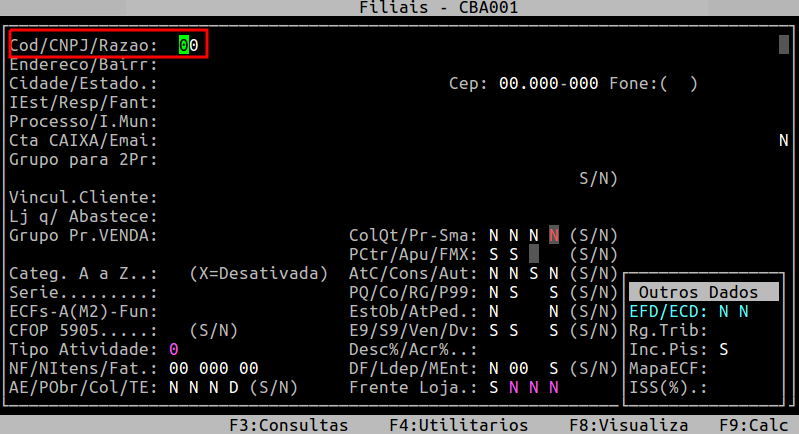
Task: Select the Tipo Atividade value 0
Action: 174,350
